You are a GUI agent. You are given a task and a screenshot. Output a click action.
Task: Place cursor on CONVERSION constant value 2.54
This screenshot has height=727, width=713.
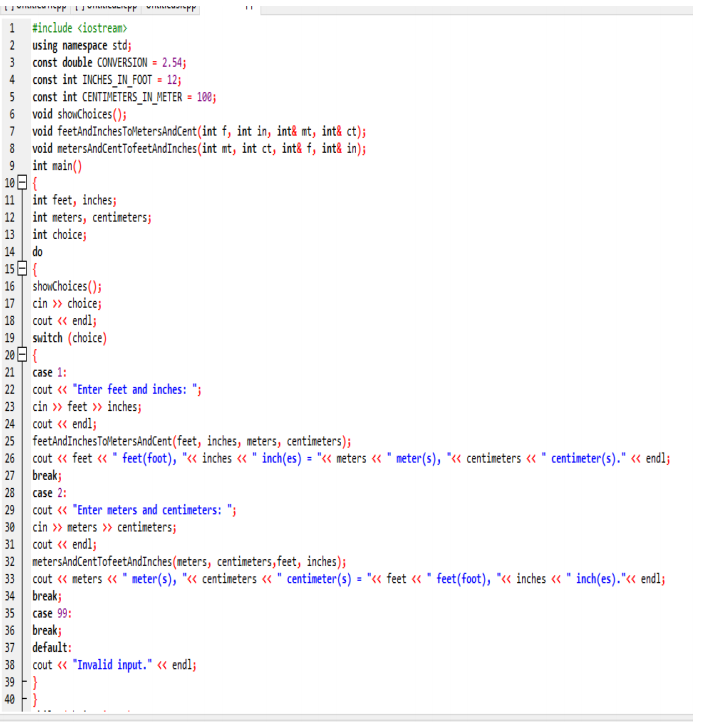[x=172, y=63]
